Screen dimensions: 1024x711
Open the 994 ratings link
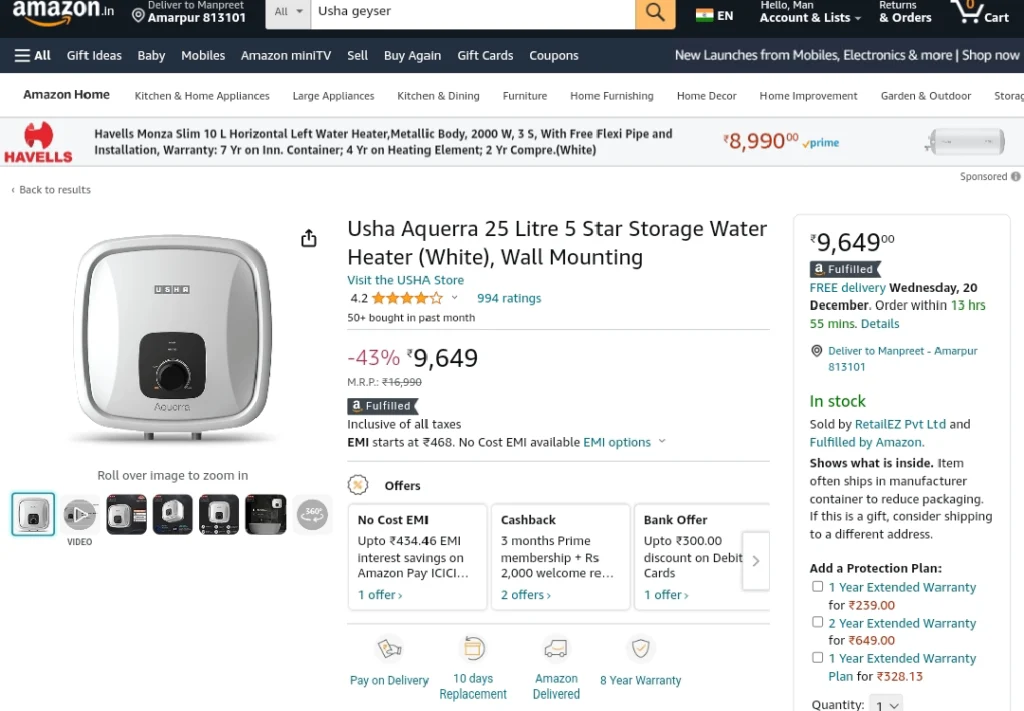click(x=509, y=298)
